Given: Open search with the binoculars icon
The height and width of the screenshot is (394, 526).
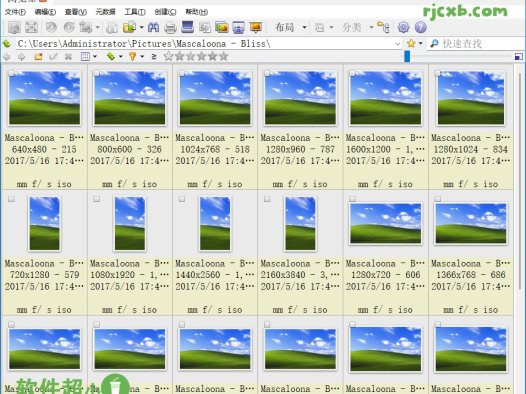Looking at the screenshot, I should pos(153,27).
